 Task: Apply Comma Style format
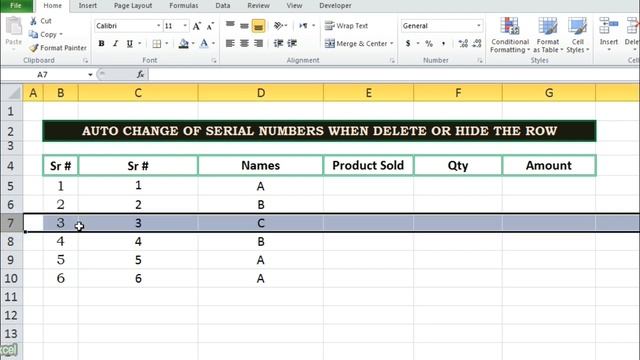point(443,43)
